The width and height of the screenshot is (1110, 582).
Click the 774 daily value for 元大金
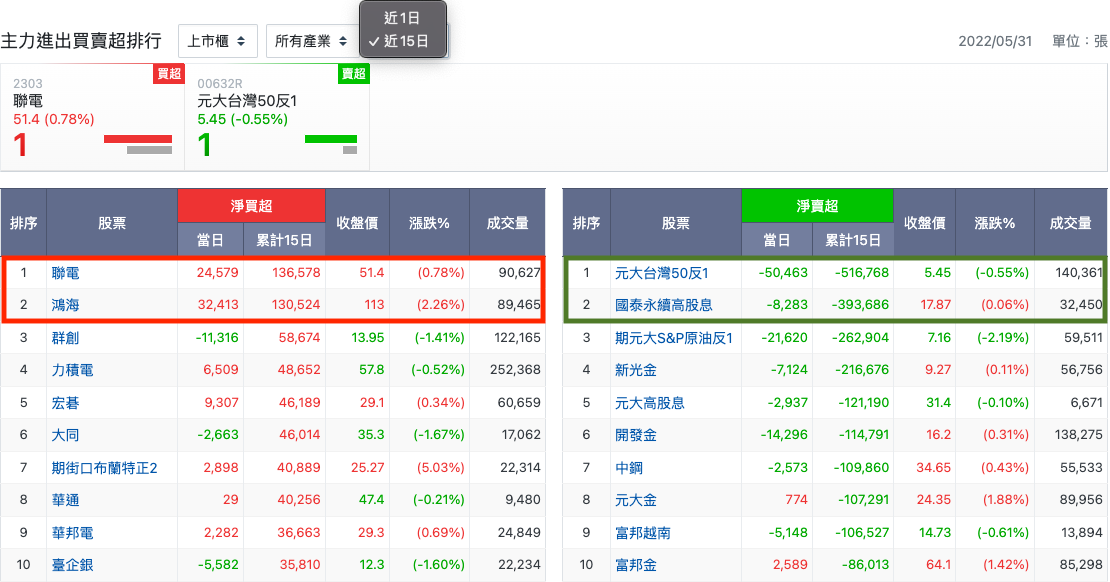(796, 500)
